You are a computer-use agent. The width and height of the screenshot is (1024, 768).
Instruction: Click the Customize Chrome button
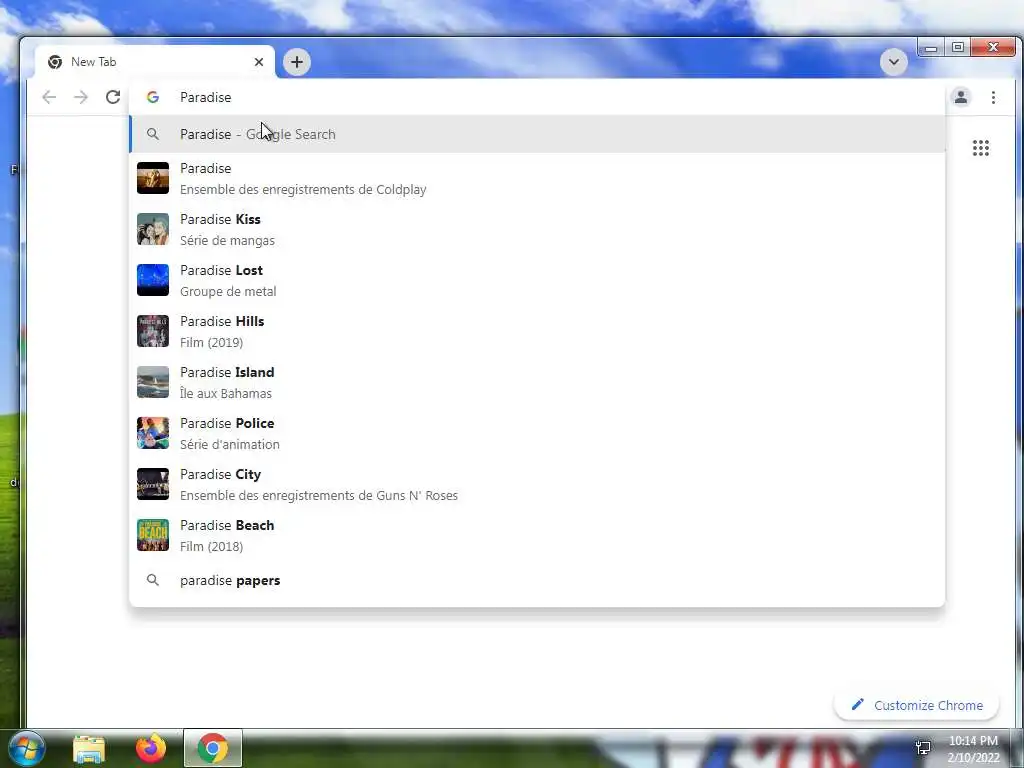(916, 705)
